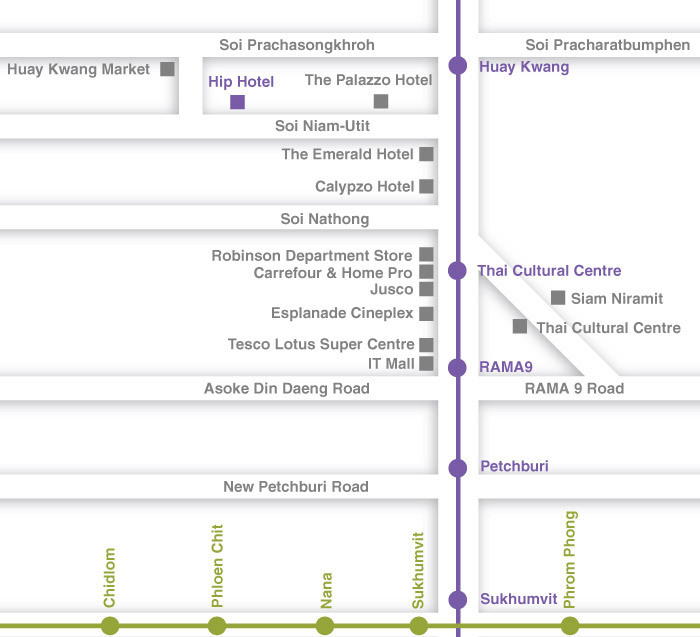
Task: Click the Jusco marker square
Action: tap(426, 289)
